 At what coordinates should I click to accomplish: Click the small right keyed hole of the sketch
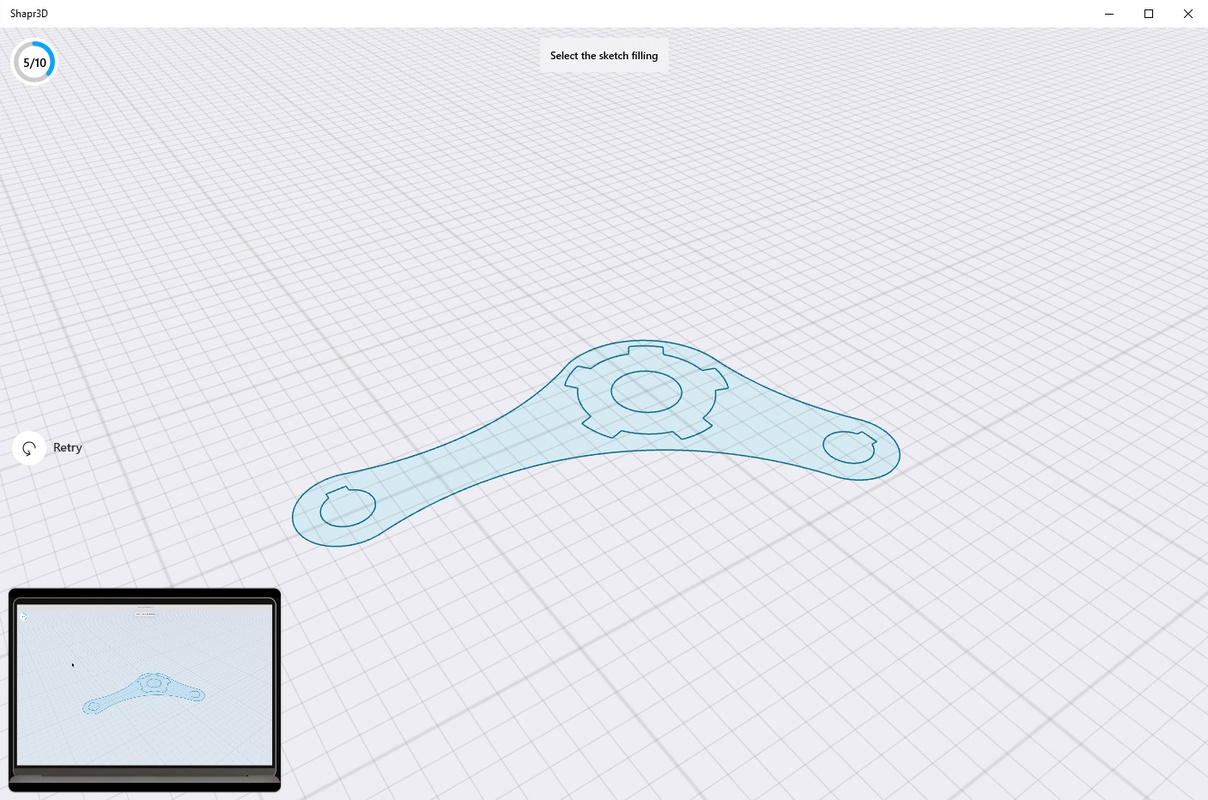[x=849, y=446]
